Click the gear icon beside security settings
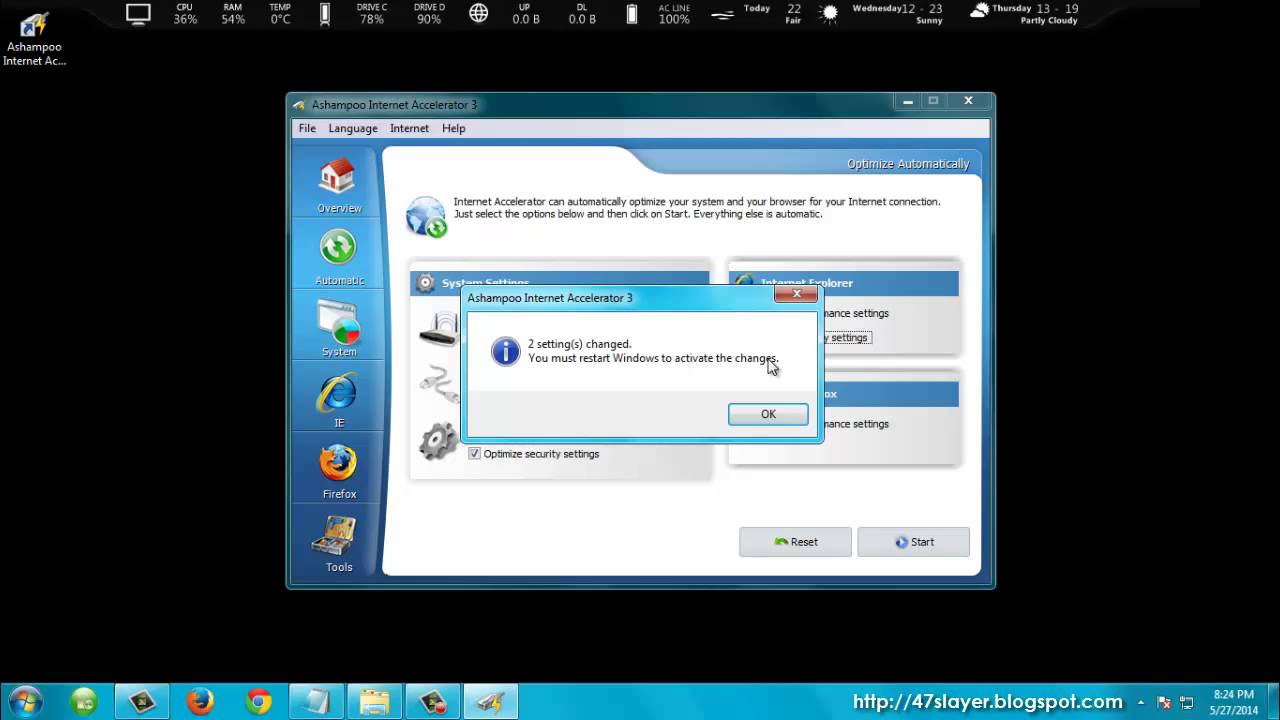1280x720 pixels. pyautogui.click(x=438, y=441)
